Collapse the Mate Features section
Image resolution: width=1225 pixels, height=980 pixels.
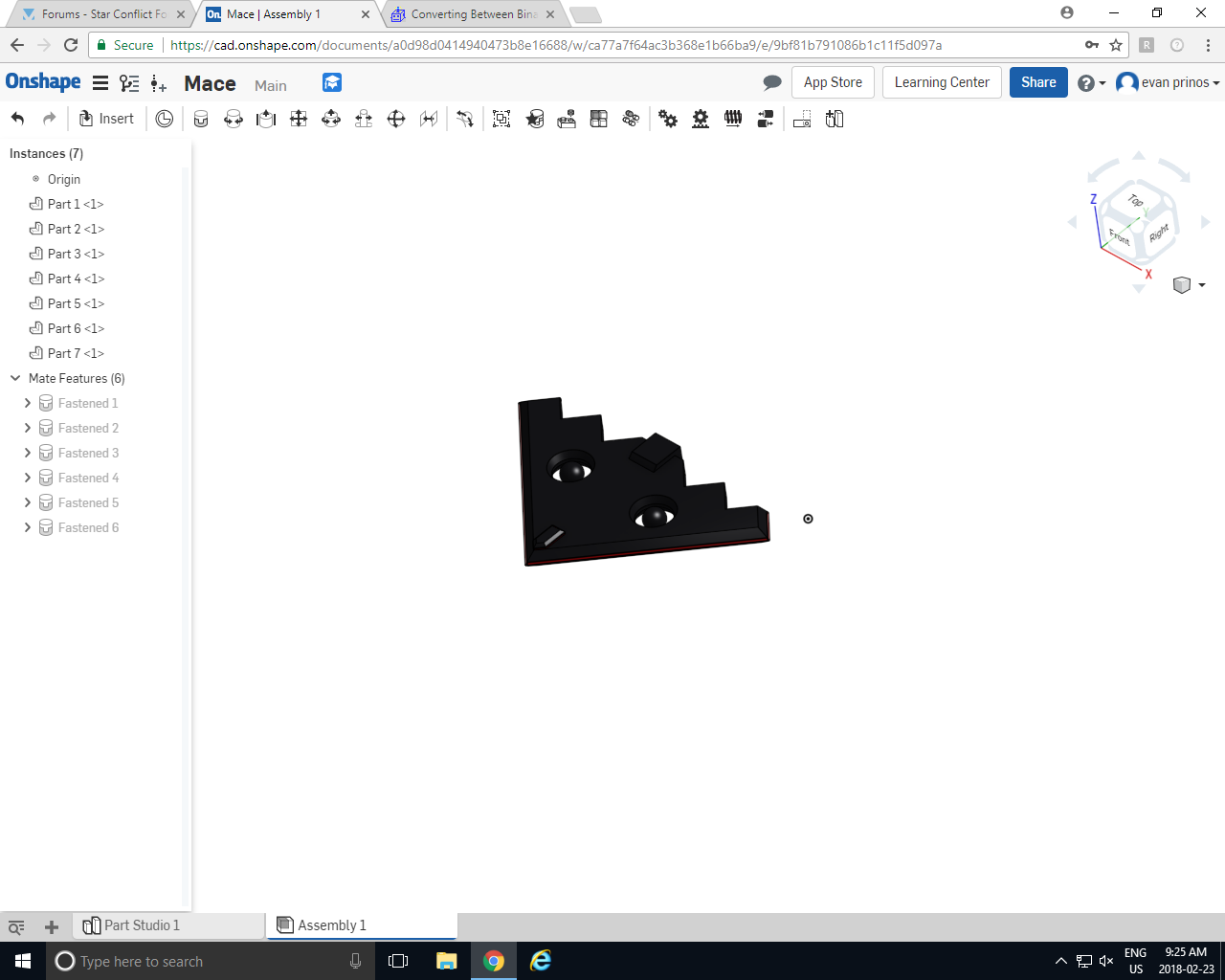point(15,378)
